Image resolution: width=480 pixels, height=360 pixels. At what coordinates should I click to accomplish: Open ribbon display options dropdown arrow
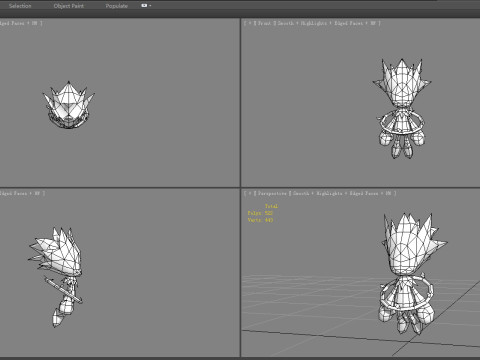point(150,6)
